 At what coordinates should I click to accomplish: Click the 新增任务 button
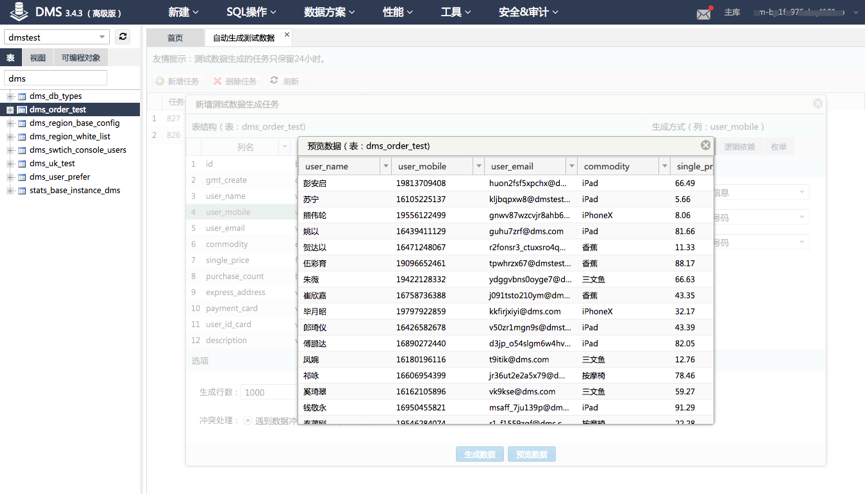pyautogui.click(x=177, y=81)
